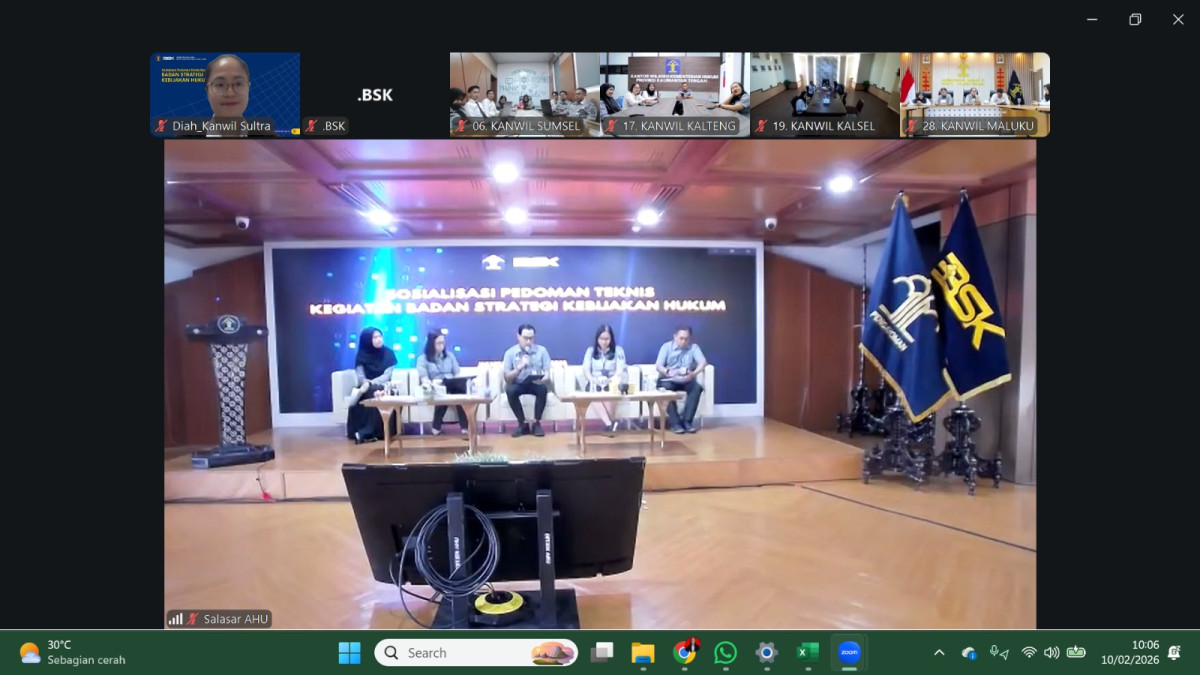Launch Excel from the taskbar
The image size is (1200, 675).
(807, 653)
